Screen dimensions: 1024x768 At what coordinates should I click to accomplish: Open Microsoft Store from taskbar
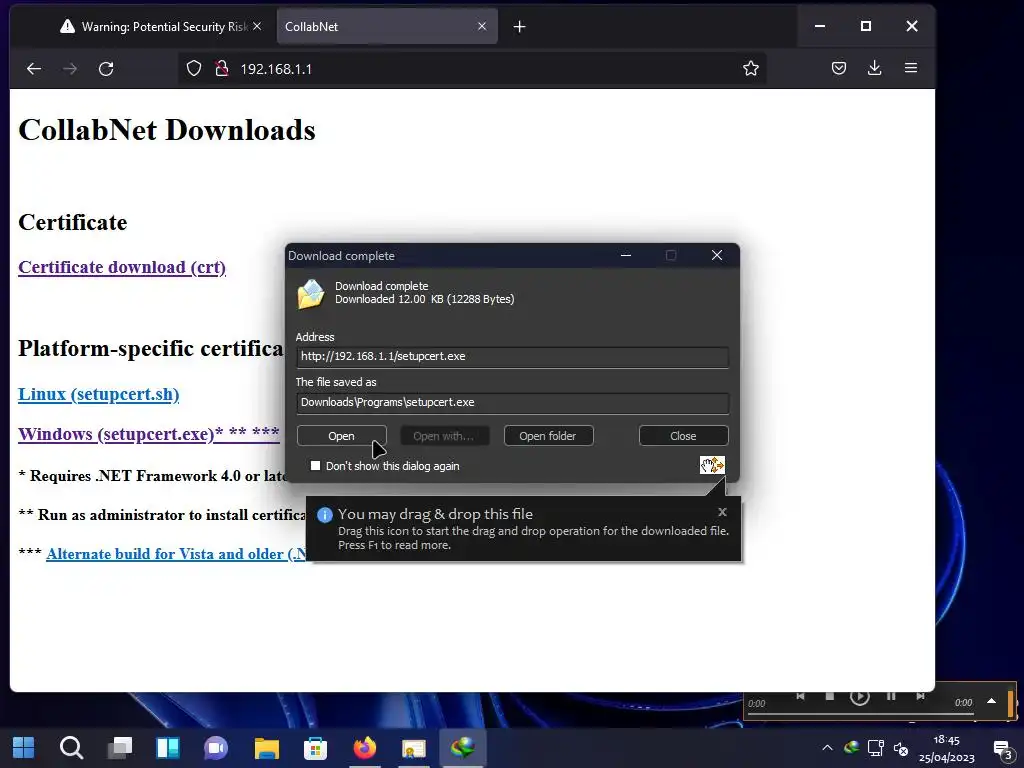tap(315, 748)
